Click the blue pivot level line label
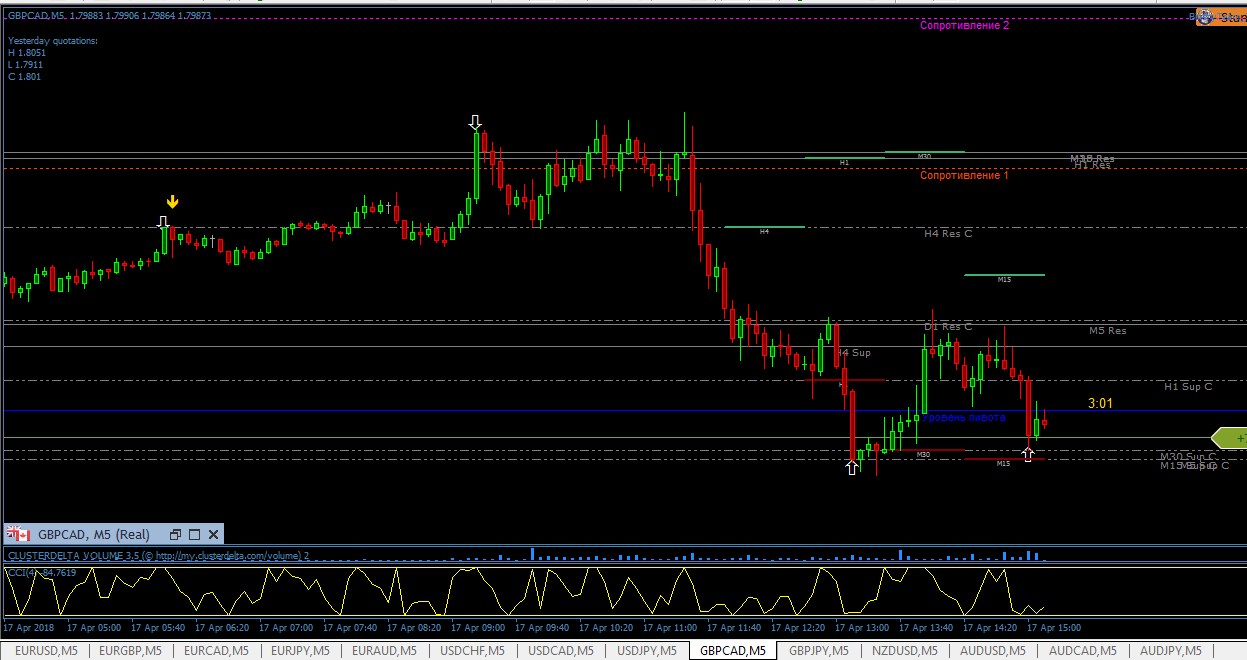This screenshot has height=660, width=1247. click(x=963, y=417)
